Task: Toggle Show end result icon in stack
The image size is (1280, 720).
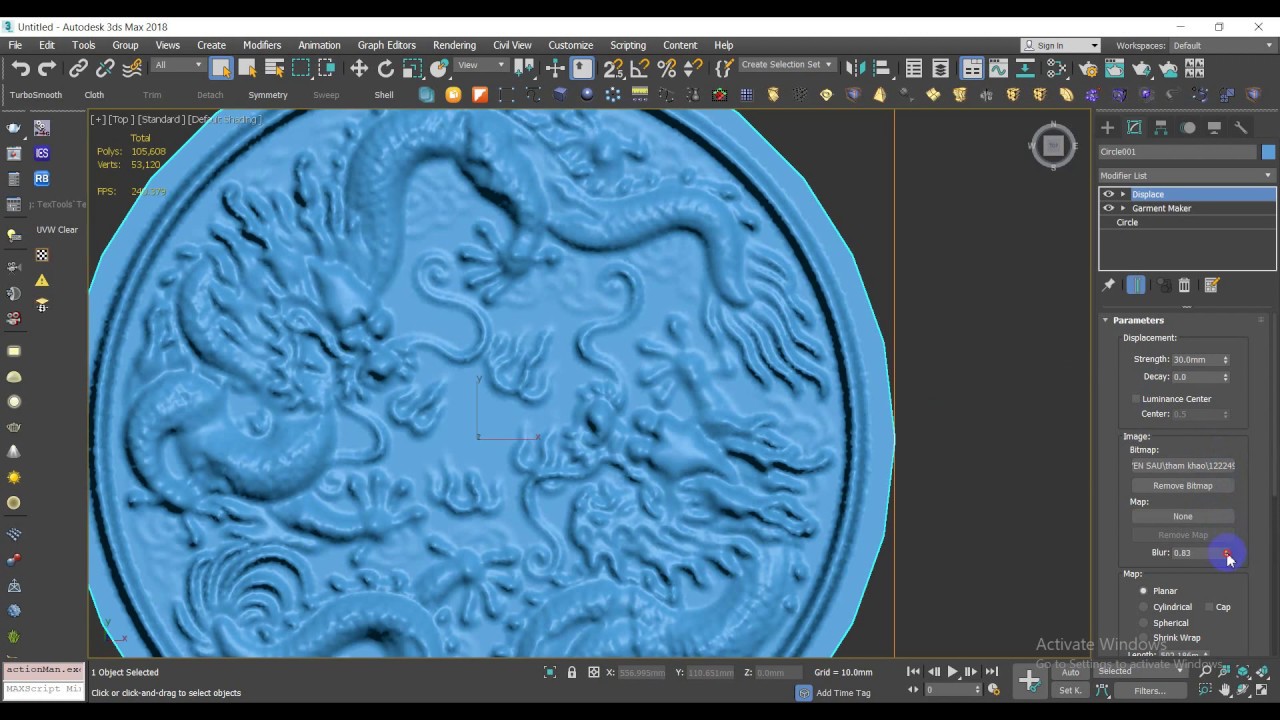Action: [1136, 285]
